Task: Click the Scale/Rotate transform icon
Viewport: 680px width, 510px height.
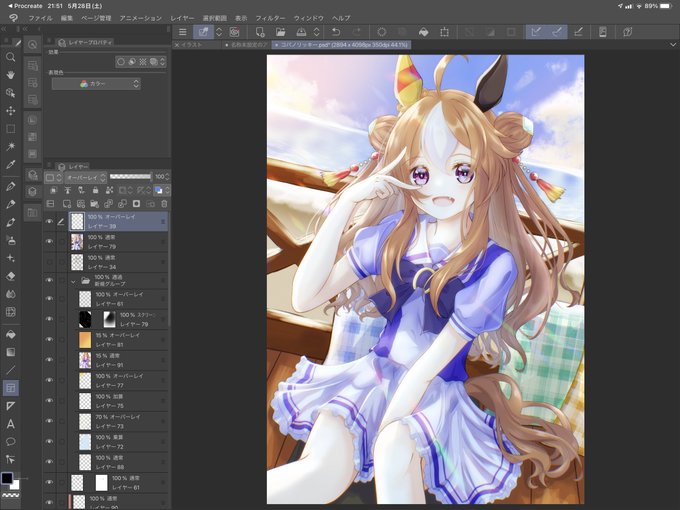Action: [445, 32]
